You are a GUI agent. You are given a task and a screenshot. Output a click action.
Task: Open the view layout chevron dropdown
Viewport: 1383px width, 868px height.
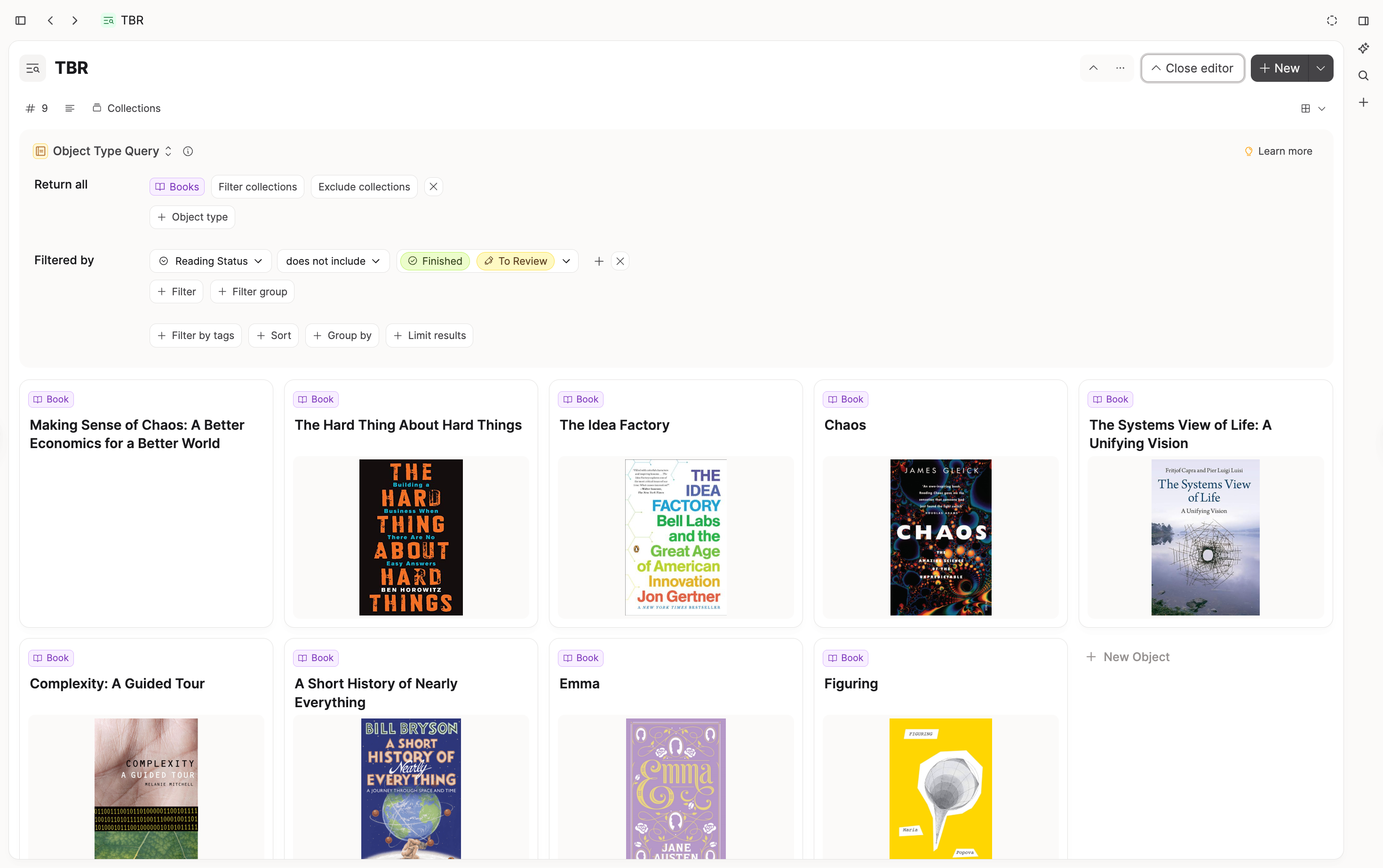[x=1321, y=109]
